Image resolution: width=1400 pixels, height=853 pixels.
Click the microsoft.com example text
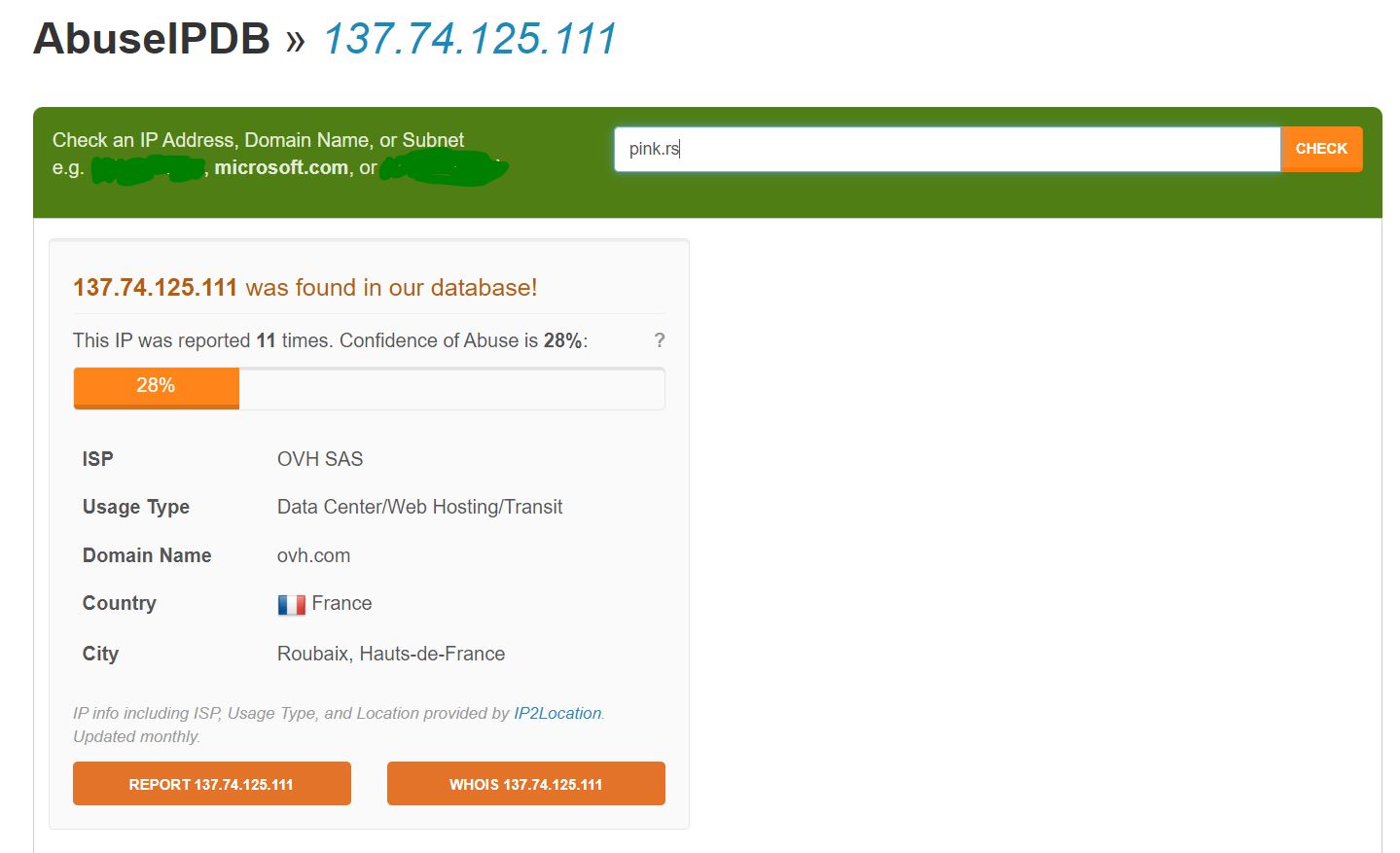[x=281, y=167]
